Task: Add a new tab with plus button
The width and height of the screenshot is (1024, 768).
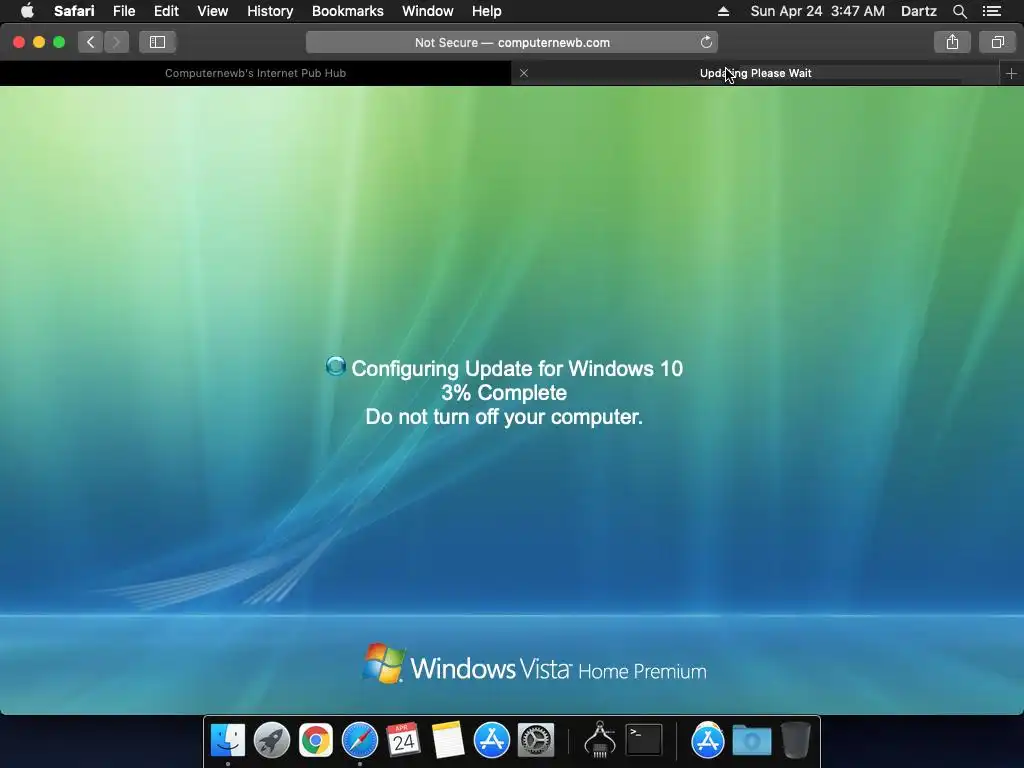Action: 1012,74
